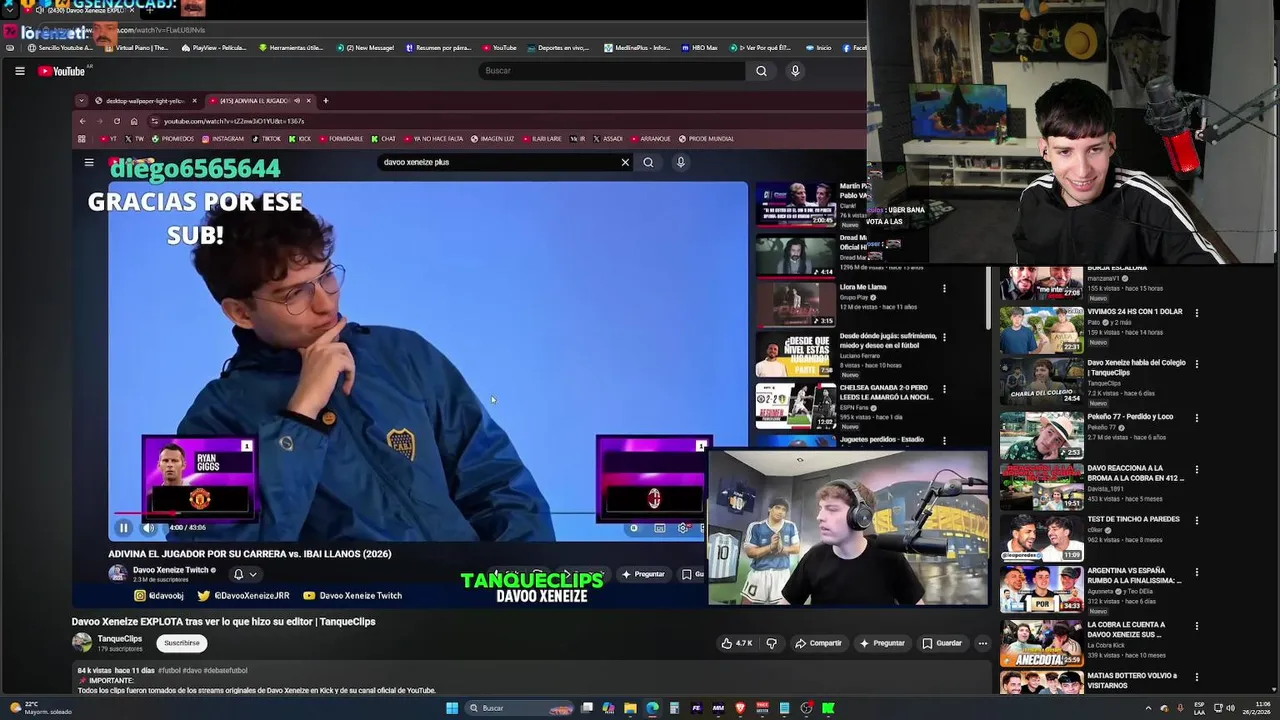Click inner player's search magnifier icon
The width and height of the screenshot is (1280, 720).
[x=648, y=162]
